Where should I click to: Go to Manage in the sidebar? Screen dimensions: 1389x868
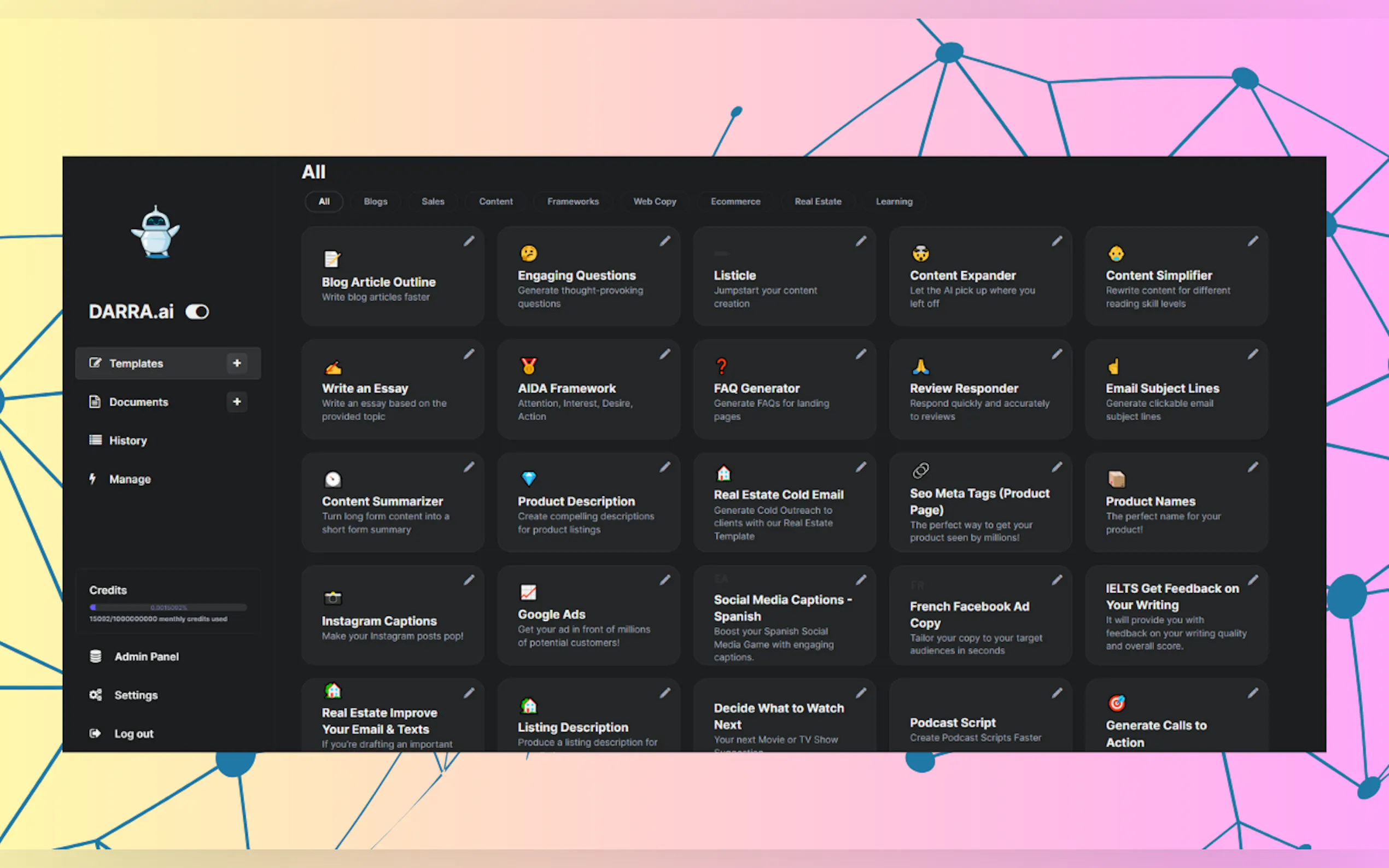pyautogui.click(x=130, y=479)
